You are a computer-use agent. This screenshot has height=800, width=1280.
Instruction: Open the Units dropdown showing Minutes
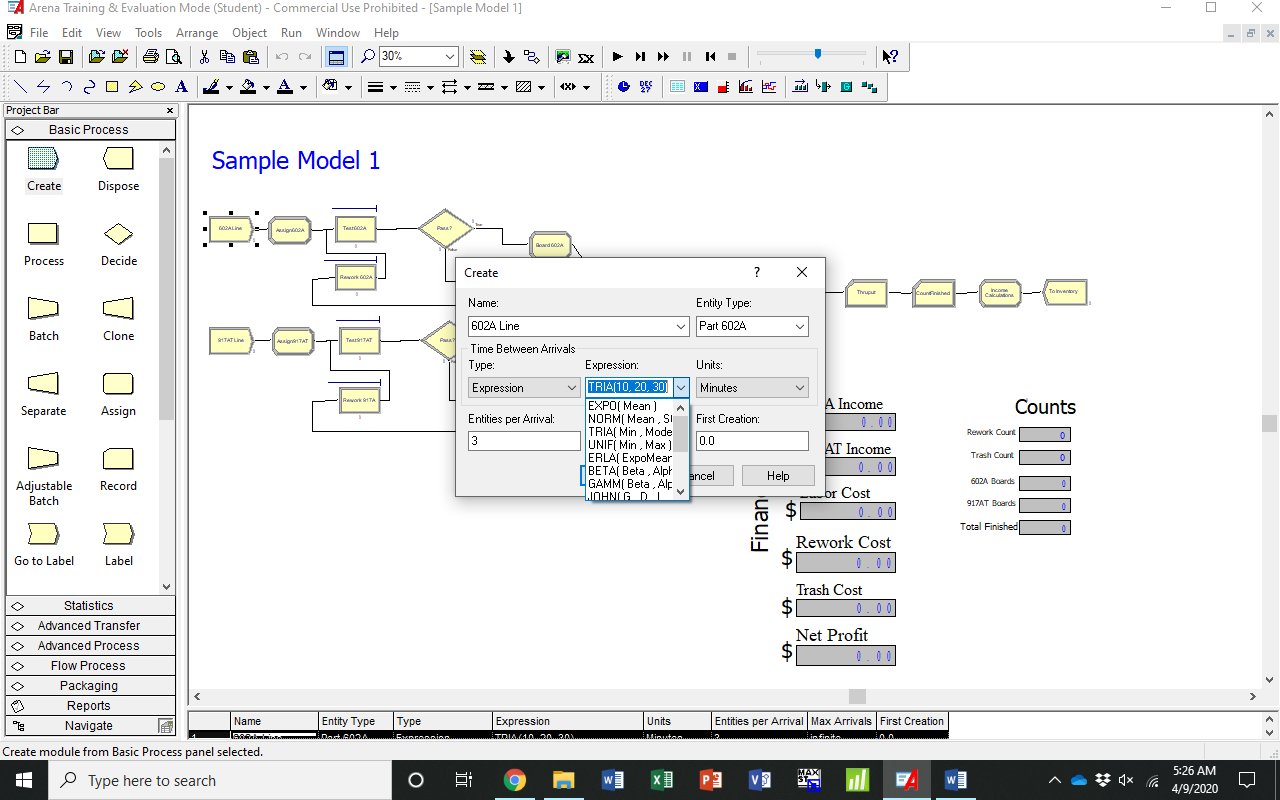tap(800, 388)
